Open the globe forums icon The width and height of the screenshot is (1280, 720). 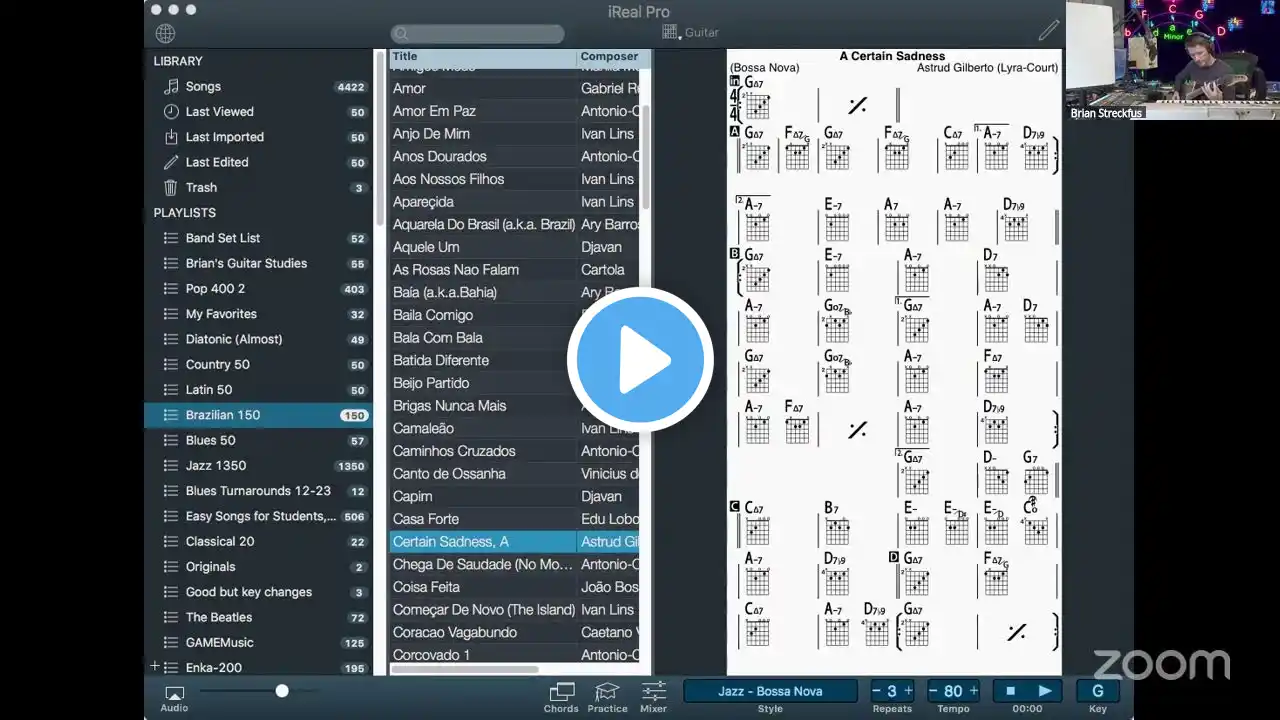coord(166,33)
